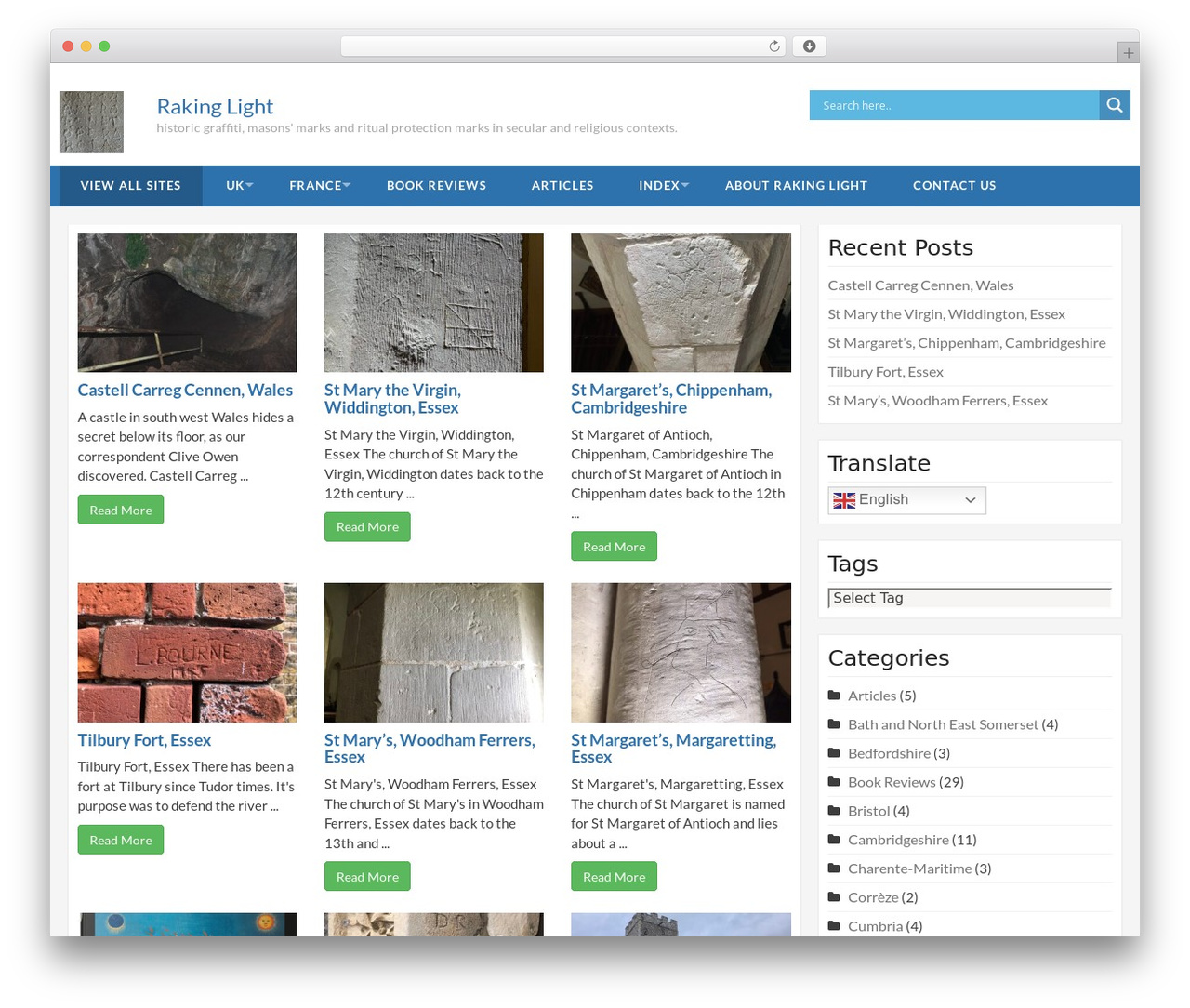Image resolution: width=1190 pixels, height=1008 pixels.
Task: Click the folder icon beside Book Reviews category
Action: pyautogui.click(x=834, y=781)
